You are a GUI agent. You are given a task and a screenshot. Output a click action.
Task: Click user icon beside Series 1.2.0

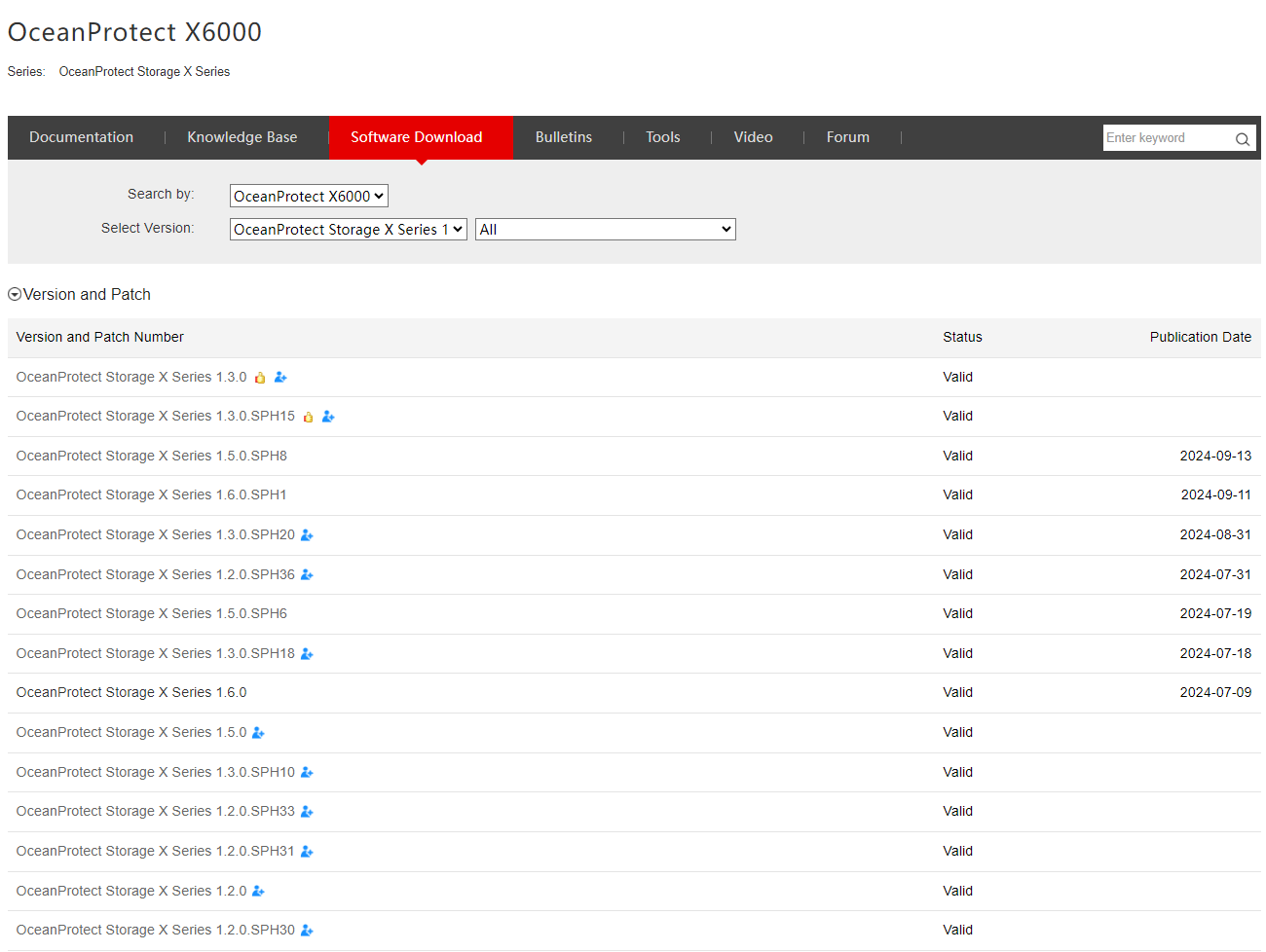(x=258, y=892)
